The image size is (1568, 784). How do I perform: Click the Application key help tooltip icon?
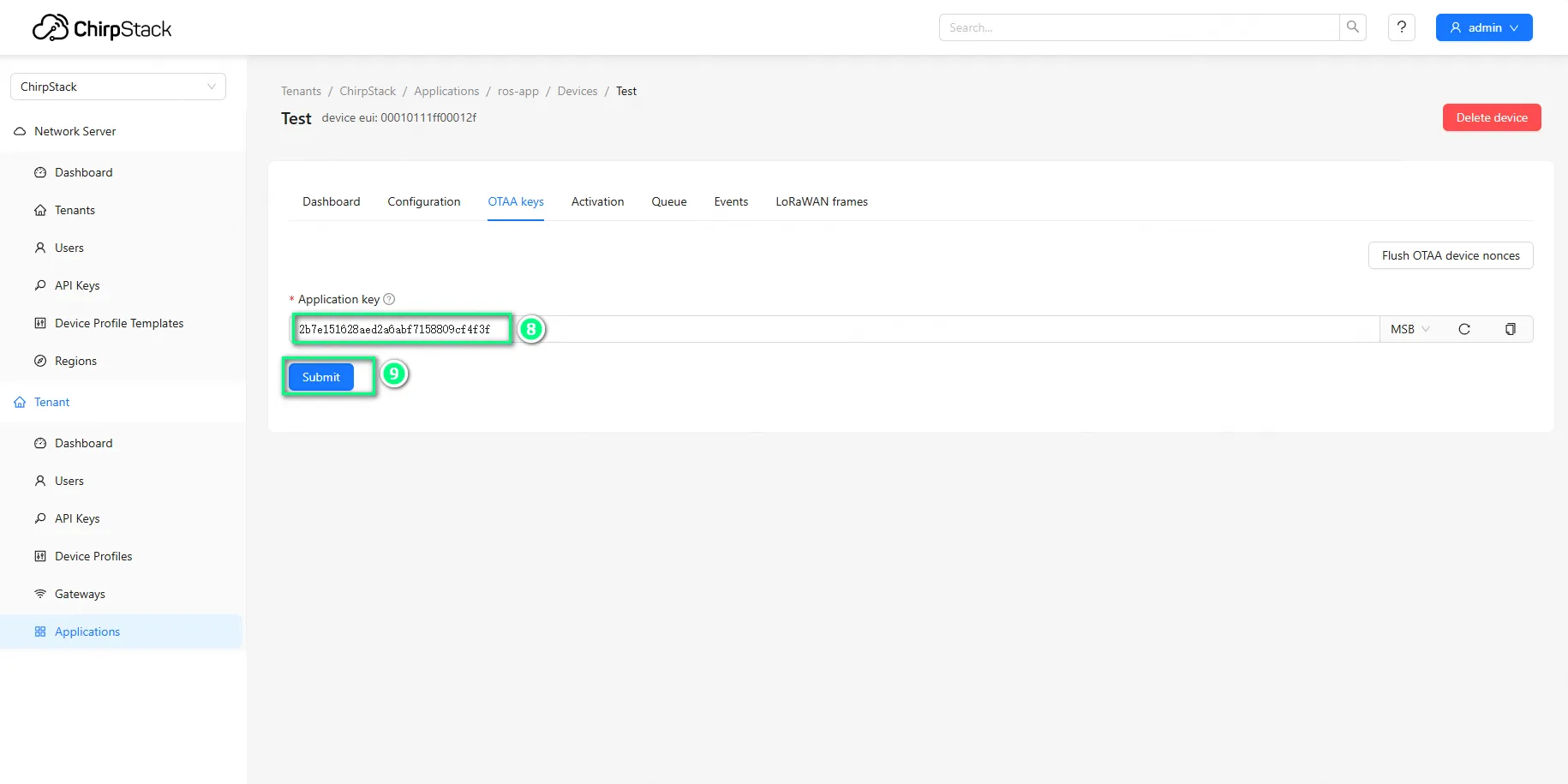click(389, 299)
